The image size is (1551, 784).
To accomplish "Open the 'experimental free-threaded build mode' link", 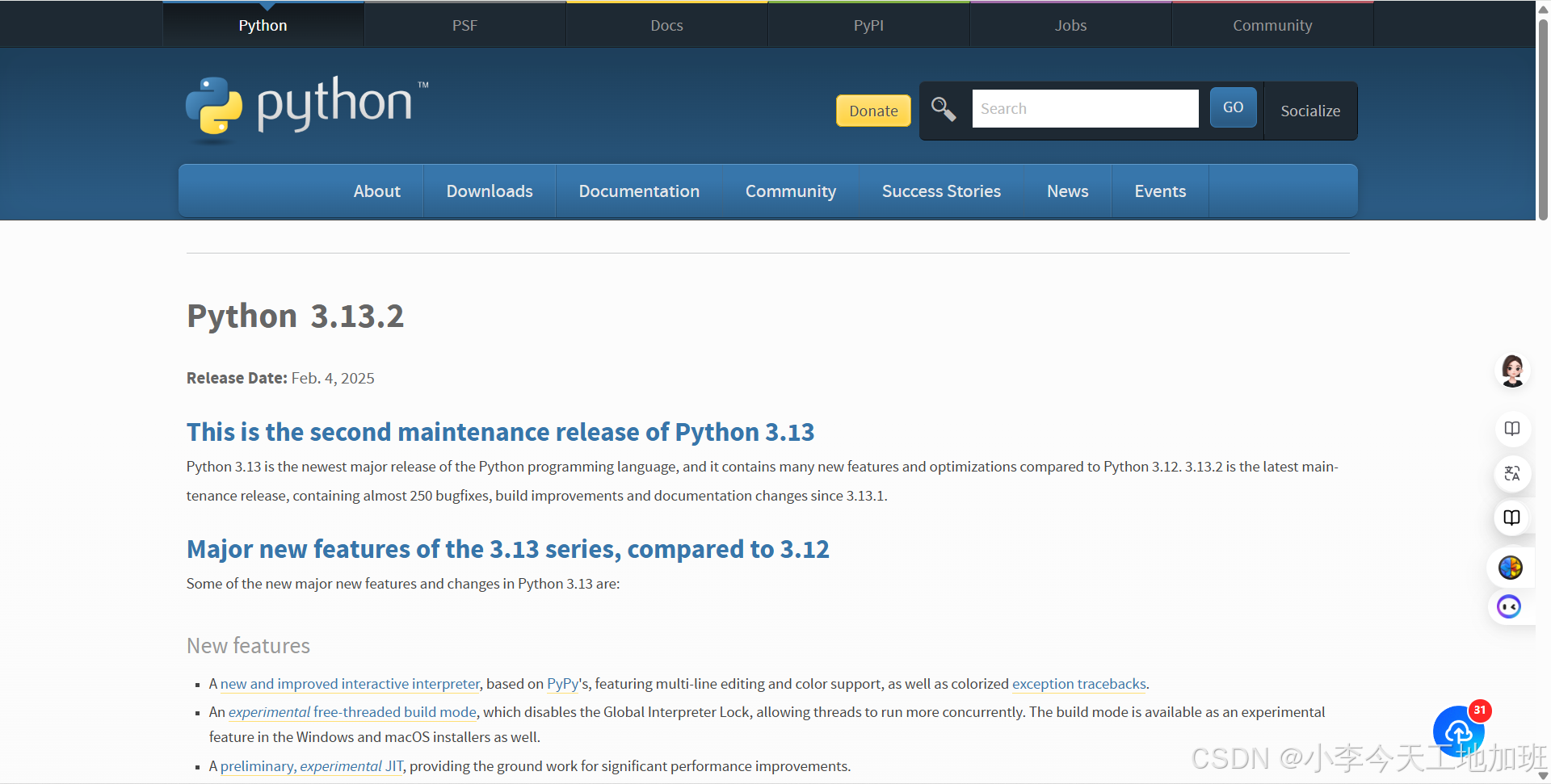I will (x=352, y=712).
